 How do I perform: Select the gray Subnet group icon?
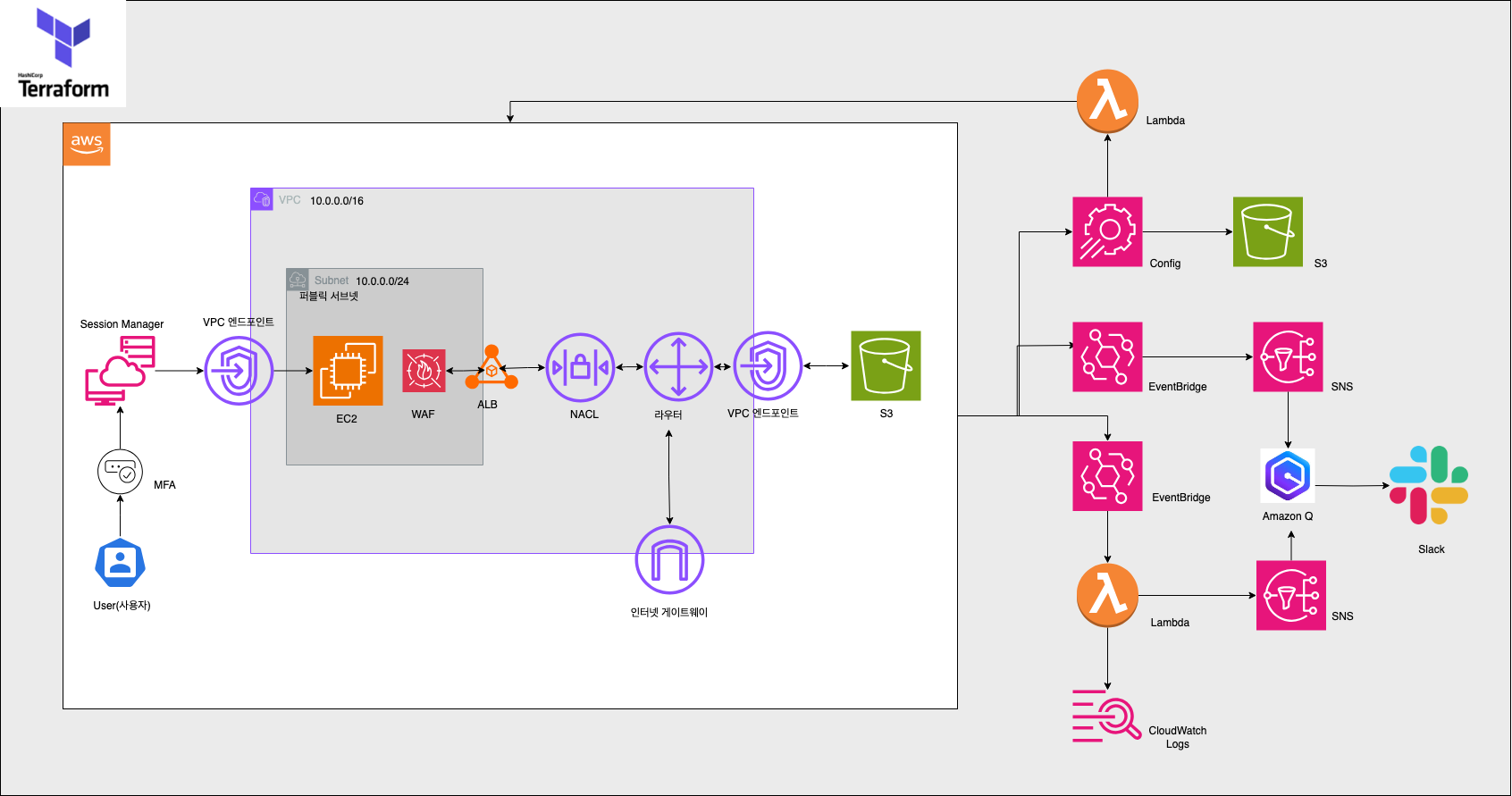pyautogui.click(x=298, y=280)
